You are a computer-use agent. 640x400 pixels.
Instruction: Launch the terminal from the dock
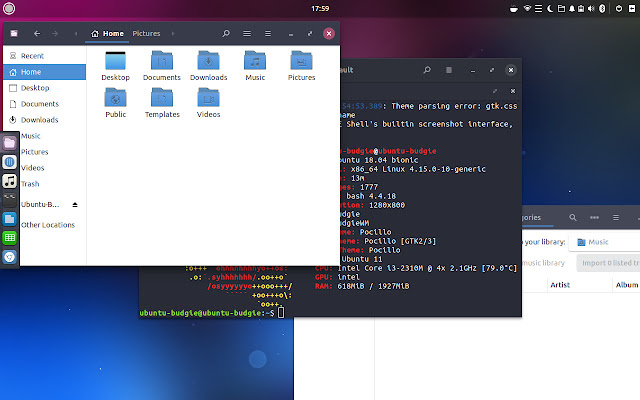pos(9,200)
